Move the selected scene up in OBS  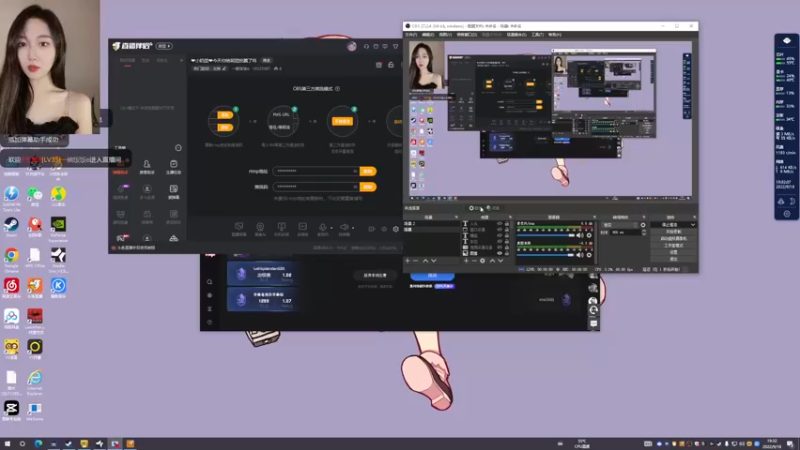click(425, 261)
